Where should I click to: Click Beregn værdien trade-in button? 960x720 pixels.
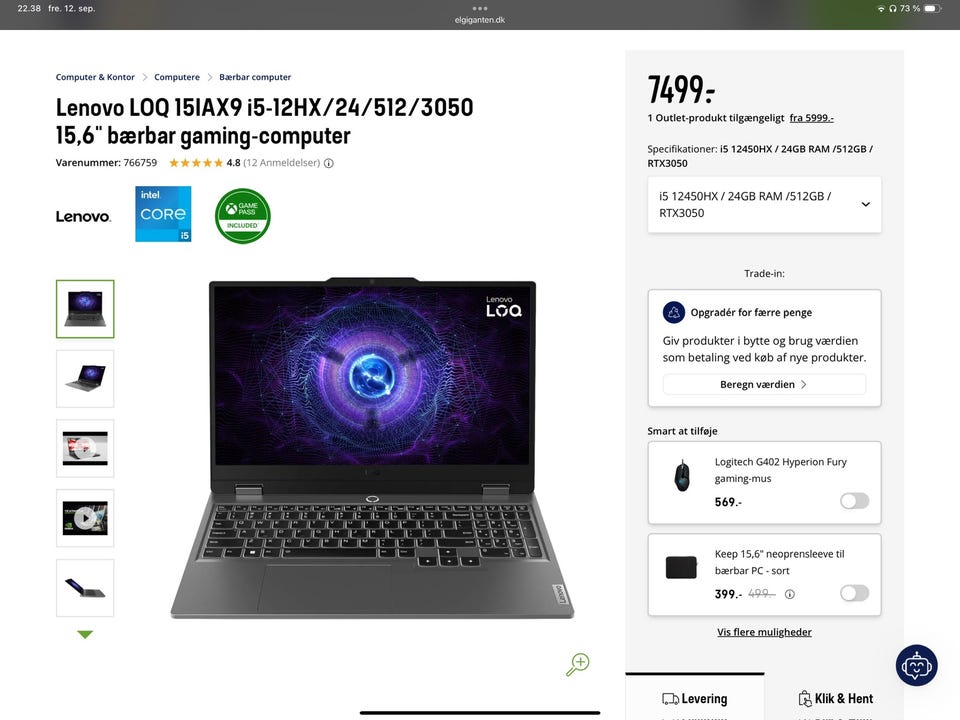pyautogui.click(x=764, y=384)
